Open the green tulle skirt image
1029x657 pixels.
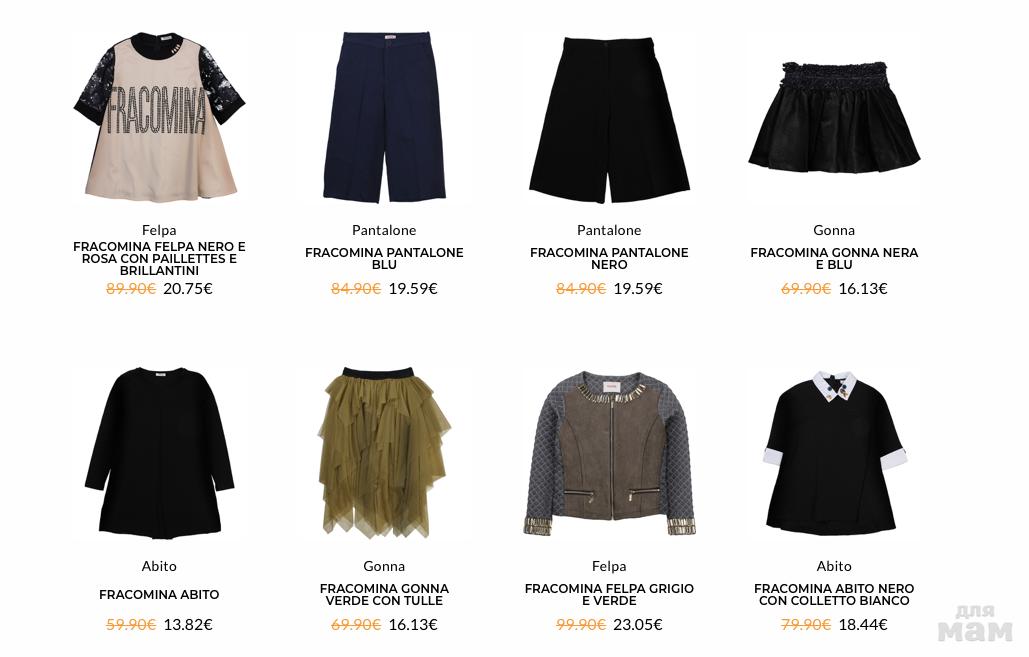pos(384,452)
